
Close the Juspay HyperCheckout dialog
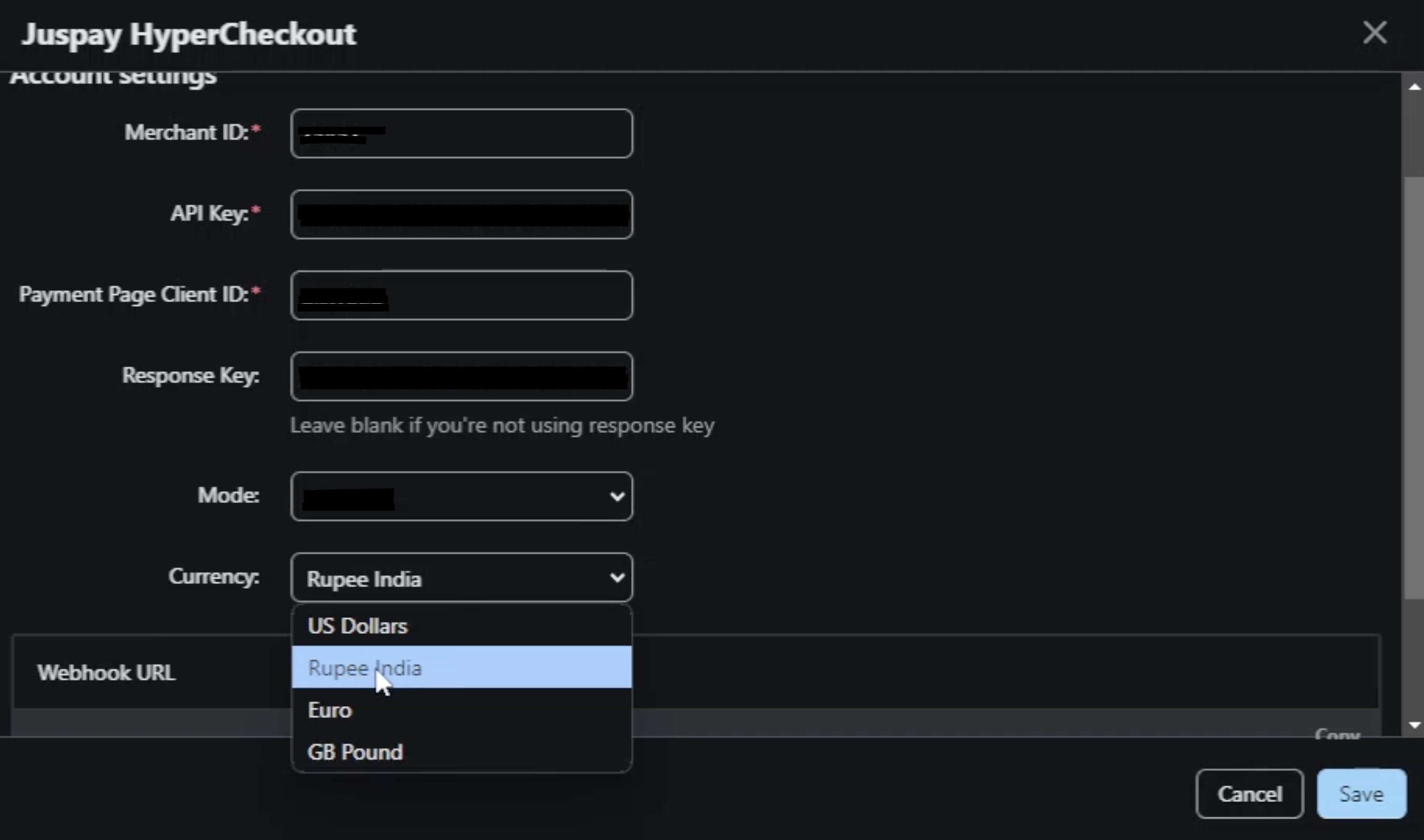[1375, 32]
